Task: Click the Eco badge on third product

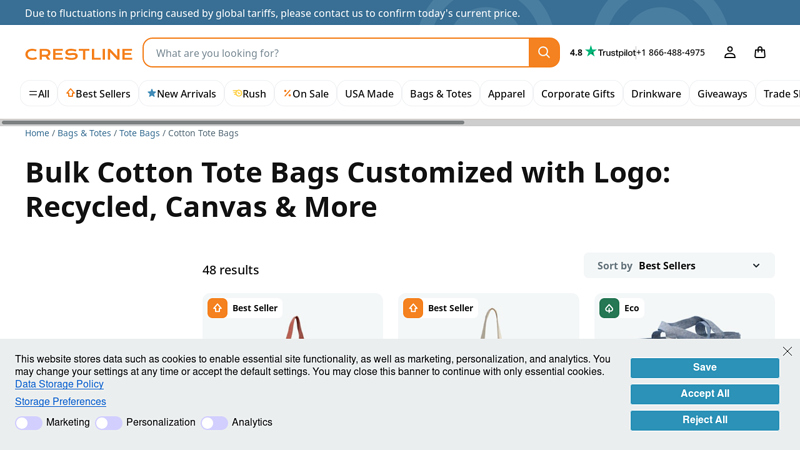Action: pyautogui.click(x=621, y=308)
